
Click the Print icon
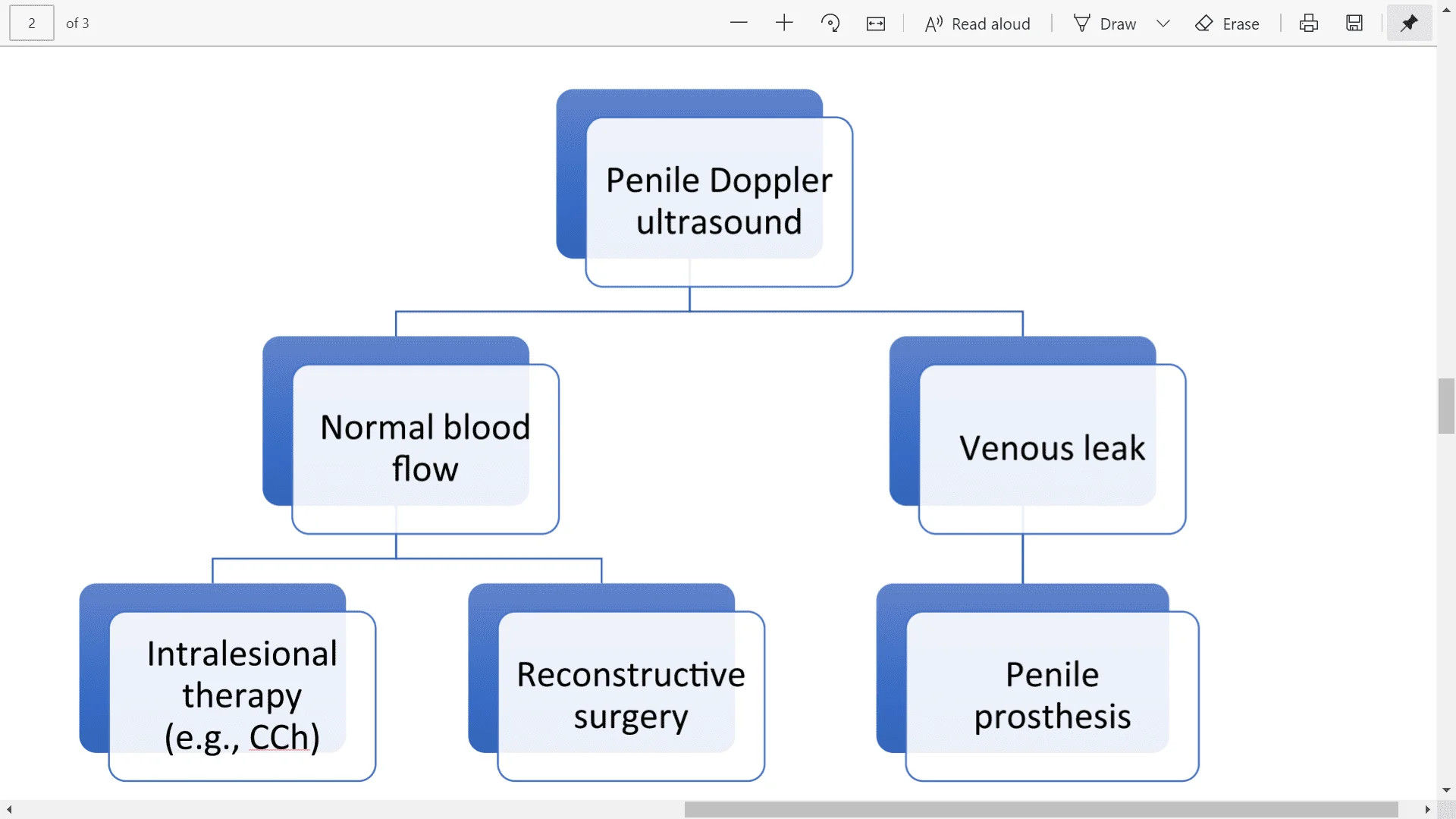click(x=1307, y=22)
